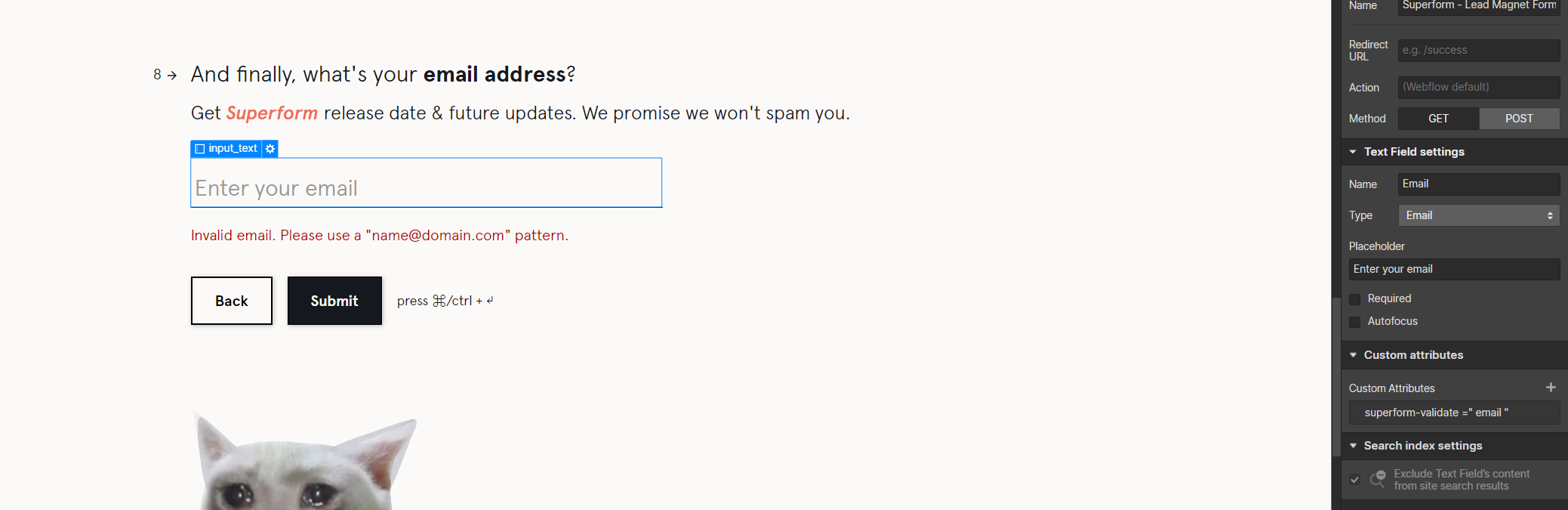This screenshot has width=1568, height=510.
Task: Click the Submit button on the form
Action: (x=334, y=301)
